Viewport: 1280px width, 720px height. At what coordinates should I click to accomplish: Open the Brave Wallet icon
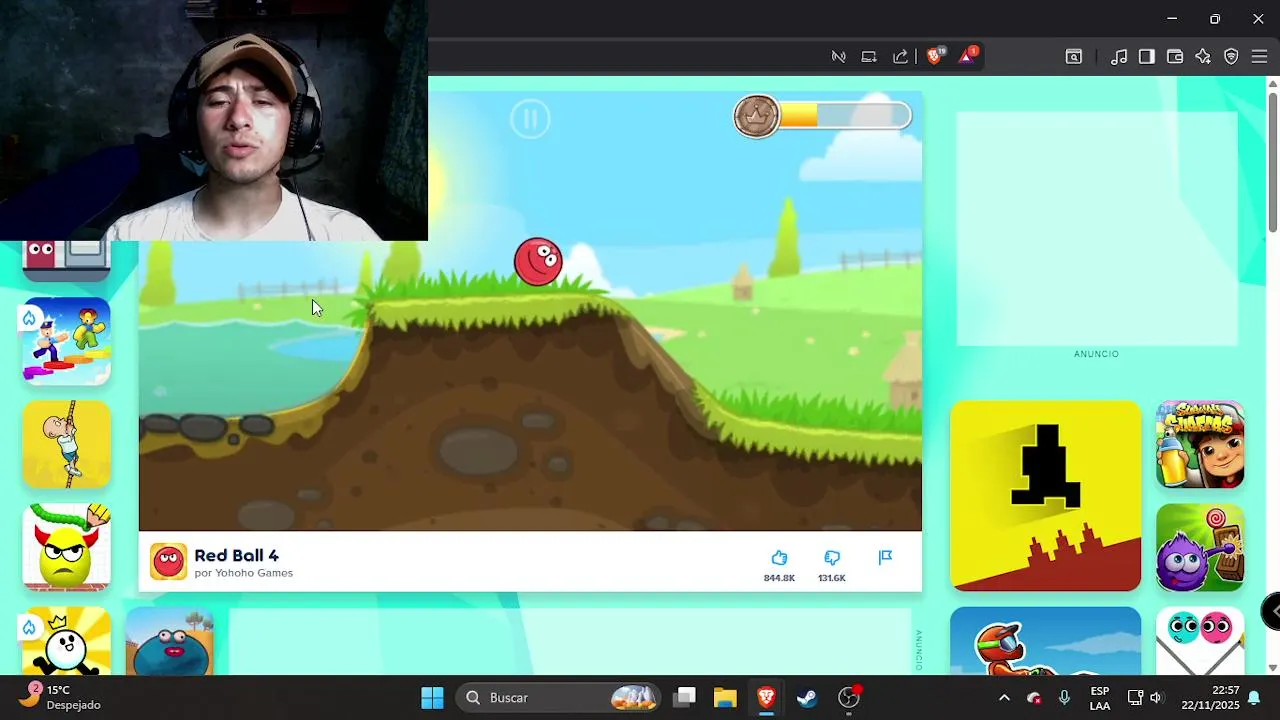(x=1175, y=57)
